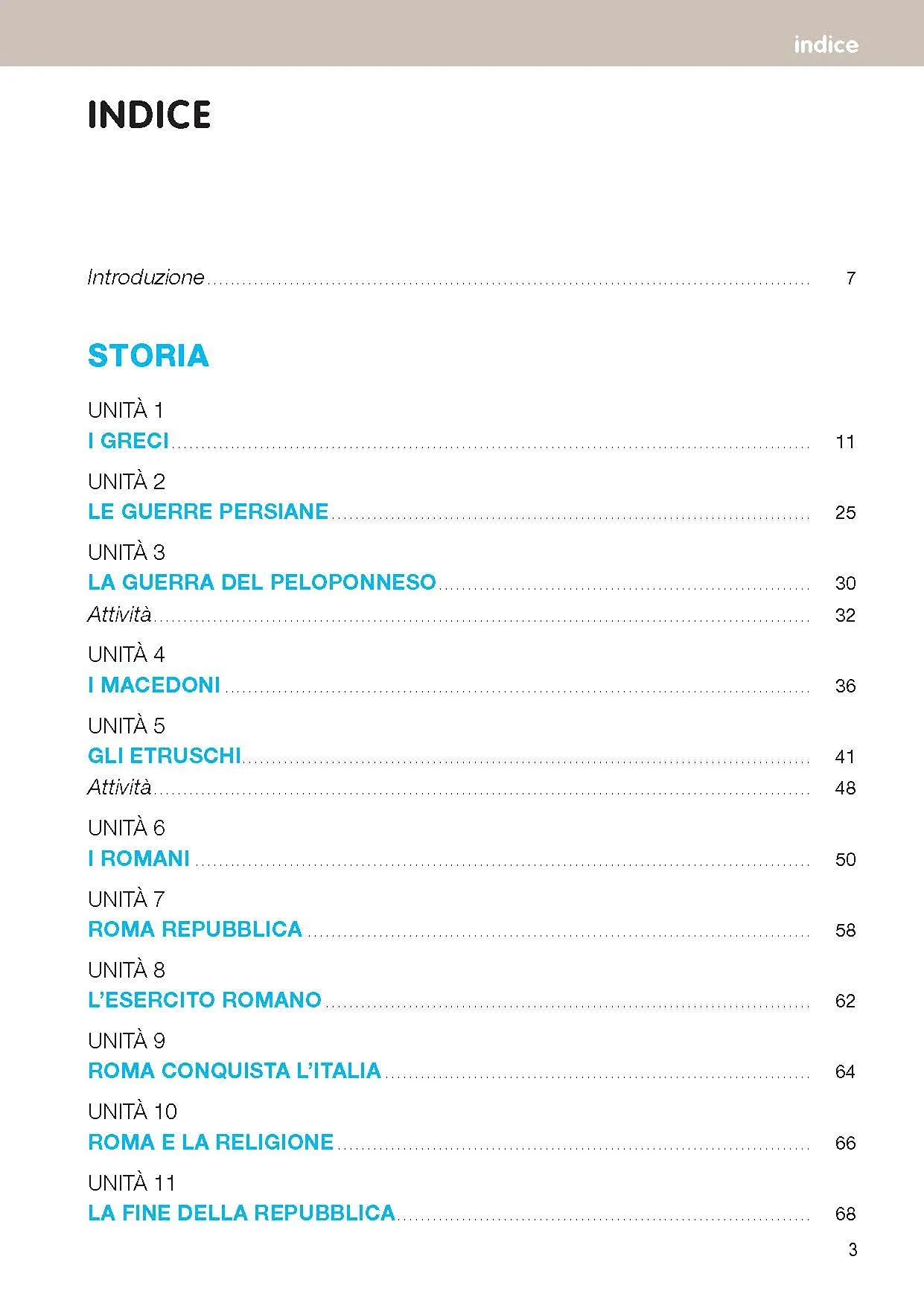Click the L'ESERCITO ROMANO chapter title
Viewport: 924px width, 1306px height.
205,1000
